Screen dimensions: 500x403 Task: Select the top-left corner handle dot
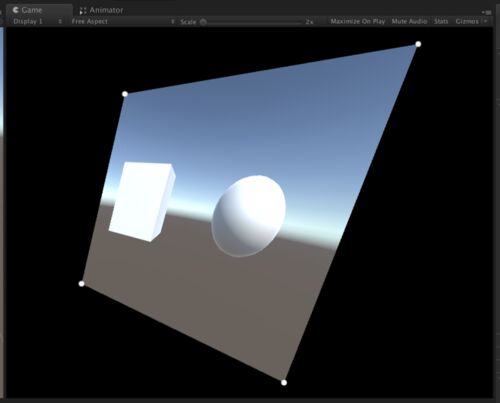tap(125, 94)
